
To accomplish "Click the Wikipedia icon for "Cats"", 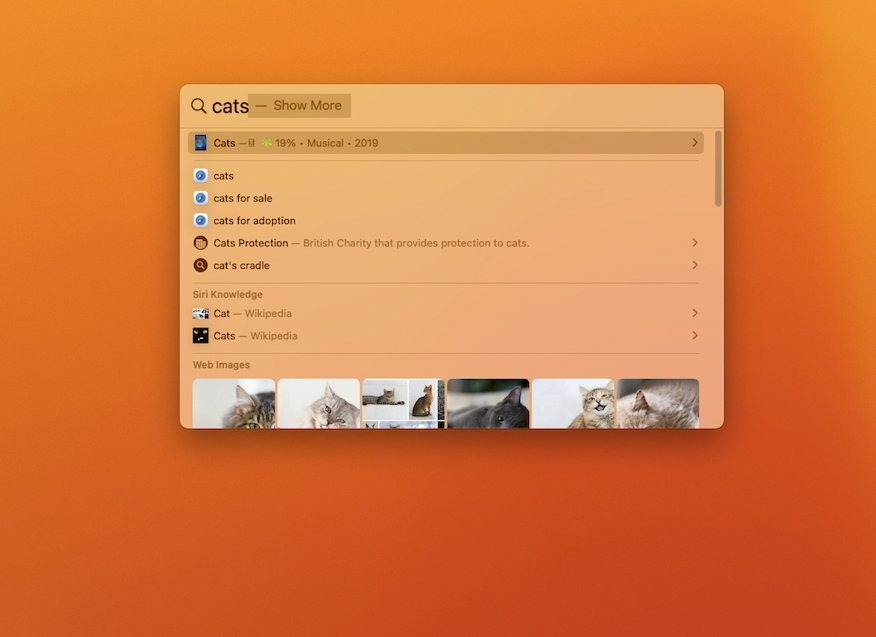I will click(202, 335).
